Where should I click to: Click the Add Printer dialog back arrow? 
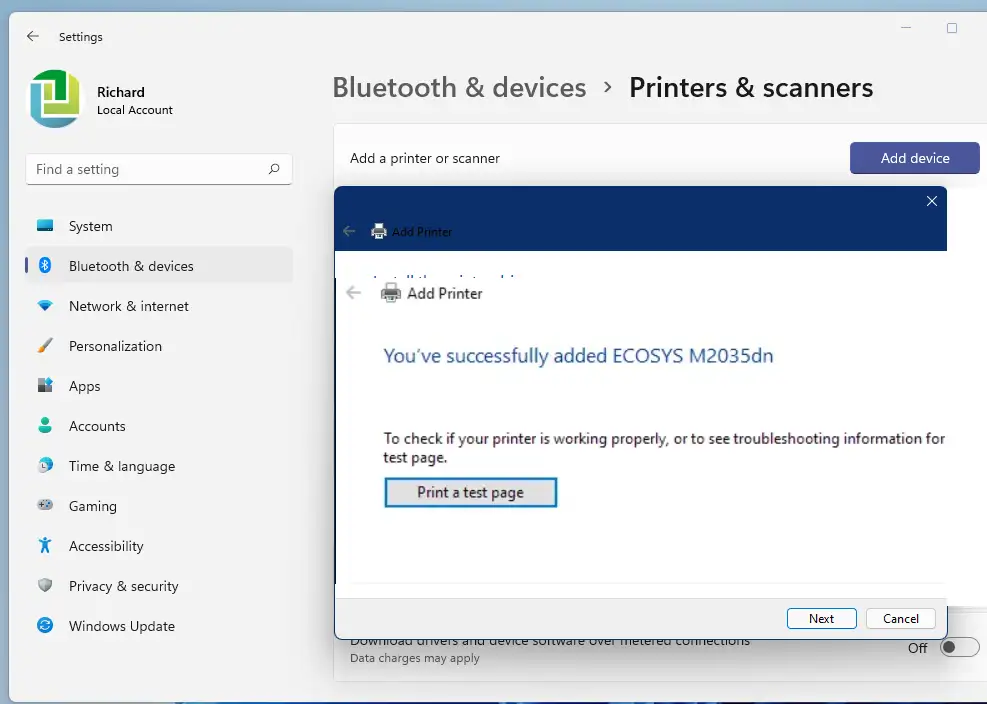coord(354,293)
